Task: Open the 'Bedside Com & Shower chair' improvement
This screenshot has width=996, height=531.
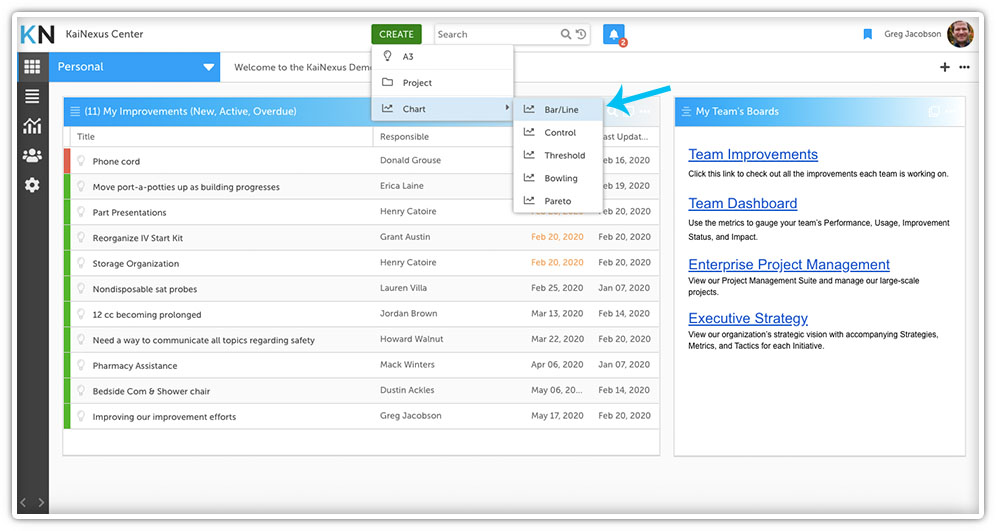Action: [x=151, y=391]
